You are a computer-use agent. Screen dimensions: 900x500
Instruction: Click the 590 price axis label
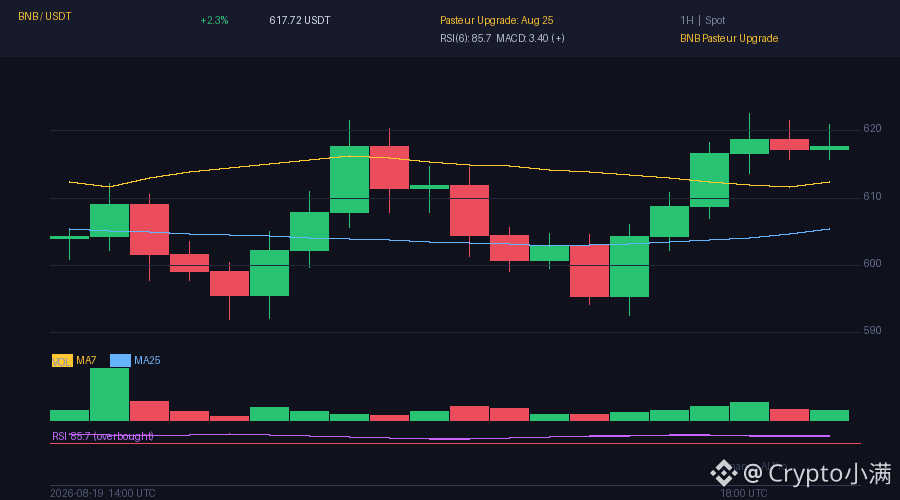point(872,331)
